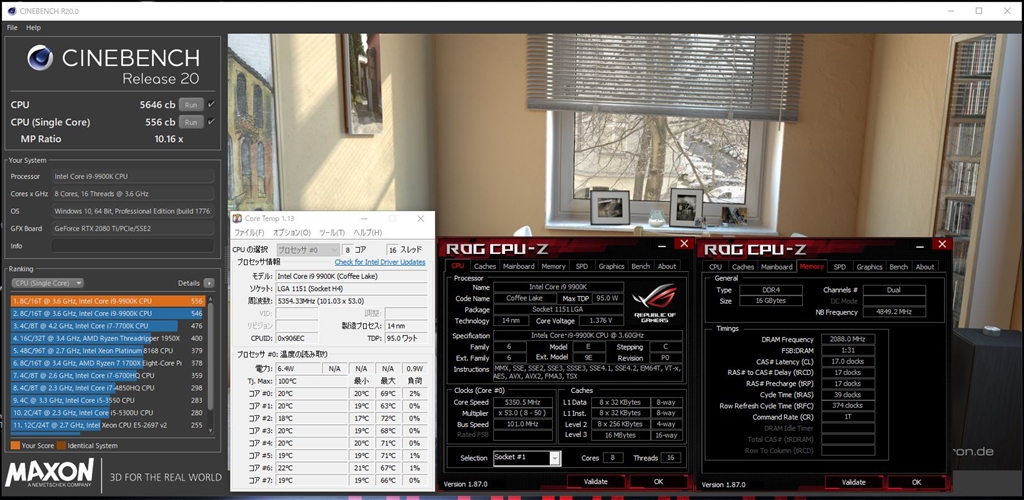Open the Socket #1 selection dropdown
1024x500 pixels.
[x=526, y=458]
